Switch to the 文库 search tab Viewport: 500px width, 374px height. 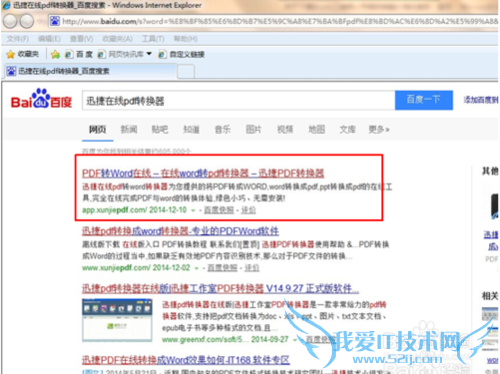click(x=348, y=129)
